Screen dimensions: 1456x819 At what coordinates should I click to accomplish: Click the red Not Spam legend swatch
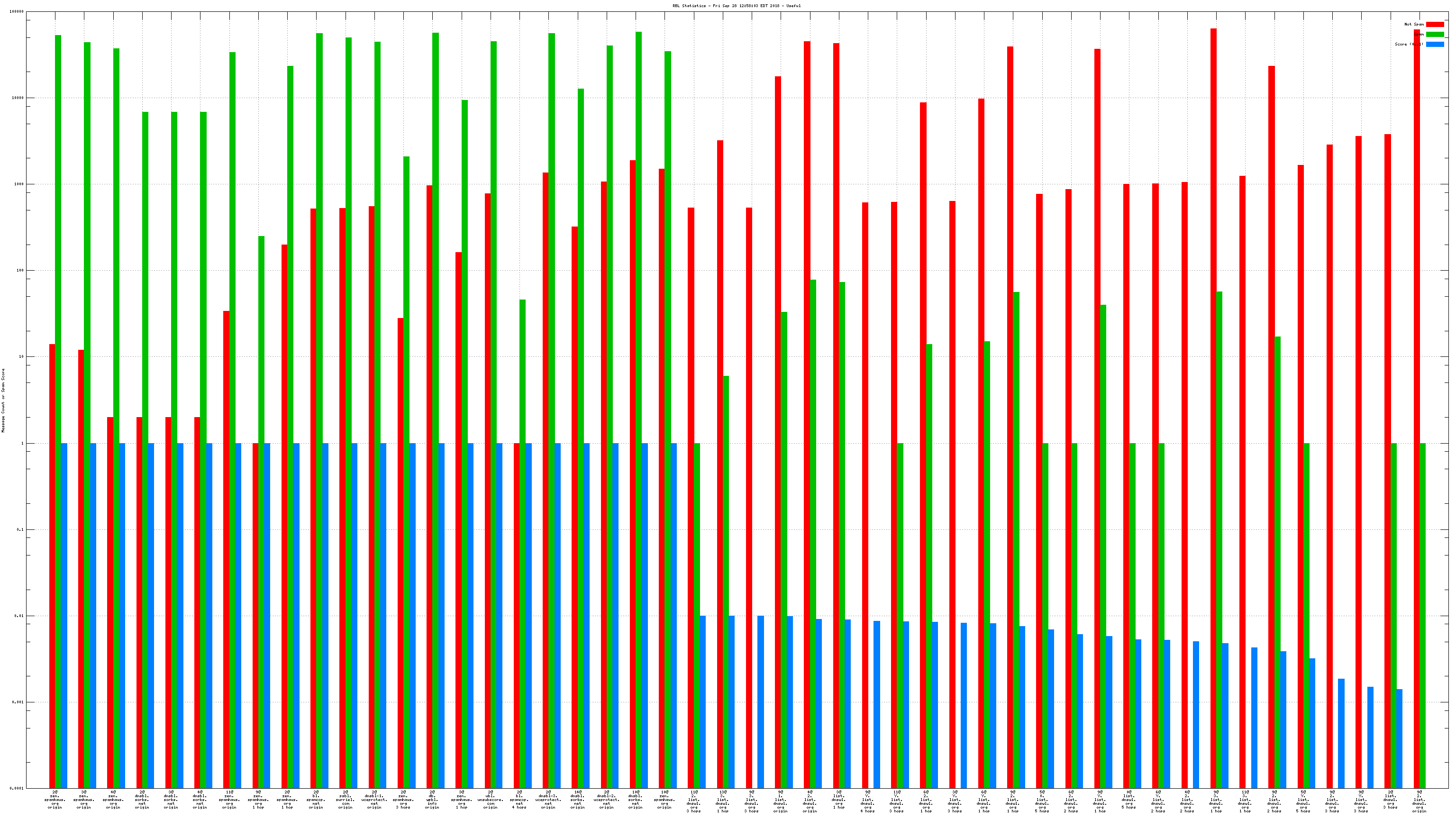(1435, 24)
